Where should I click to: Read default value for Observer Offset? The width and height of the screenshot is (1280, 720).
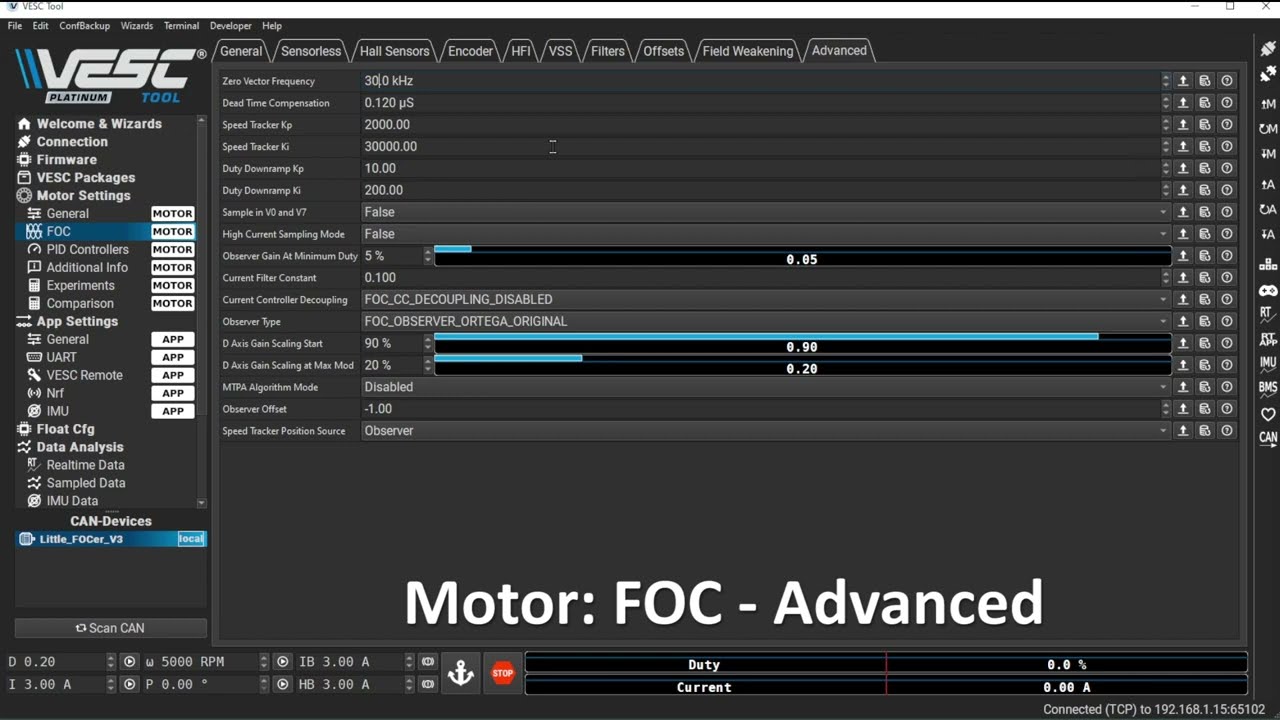click(x=1205, y=409)
